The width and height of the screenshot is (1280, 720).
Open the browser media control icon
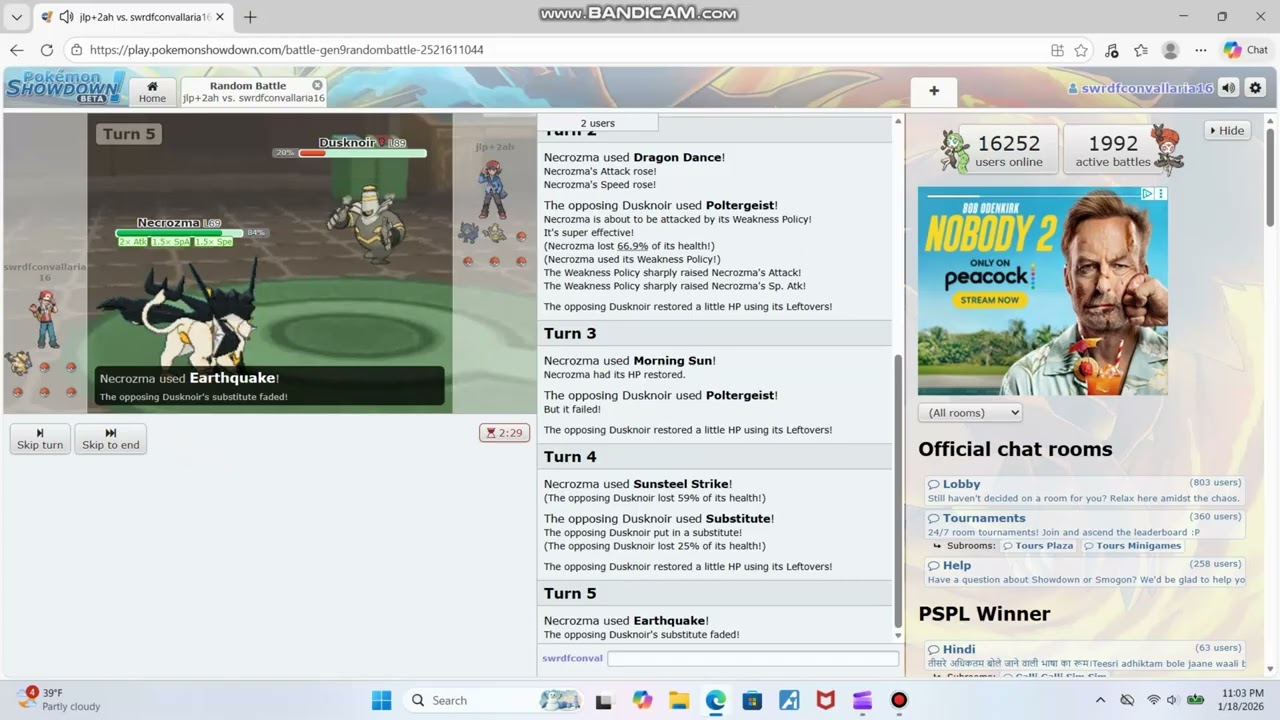point(1111,50)
